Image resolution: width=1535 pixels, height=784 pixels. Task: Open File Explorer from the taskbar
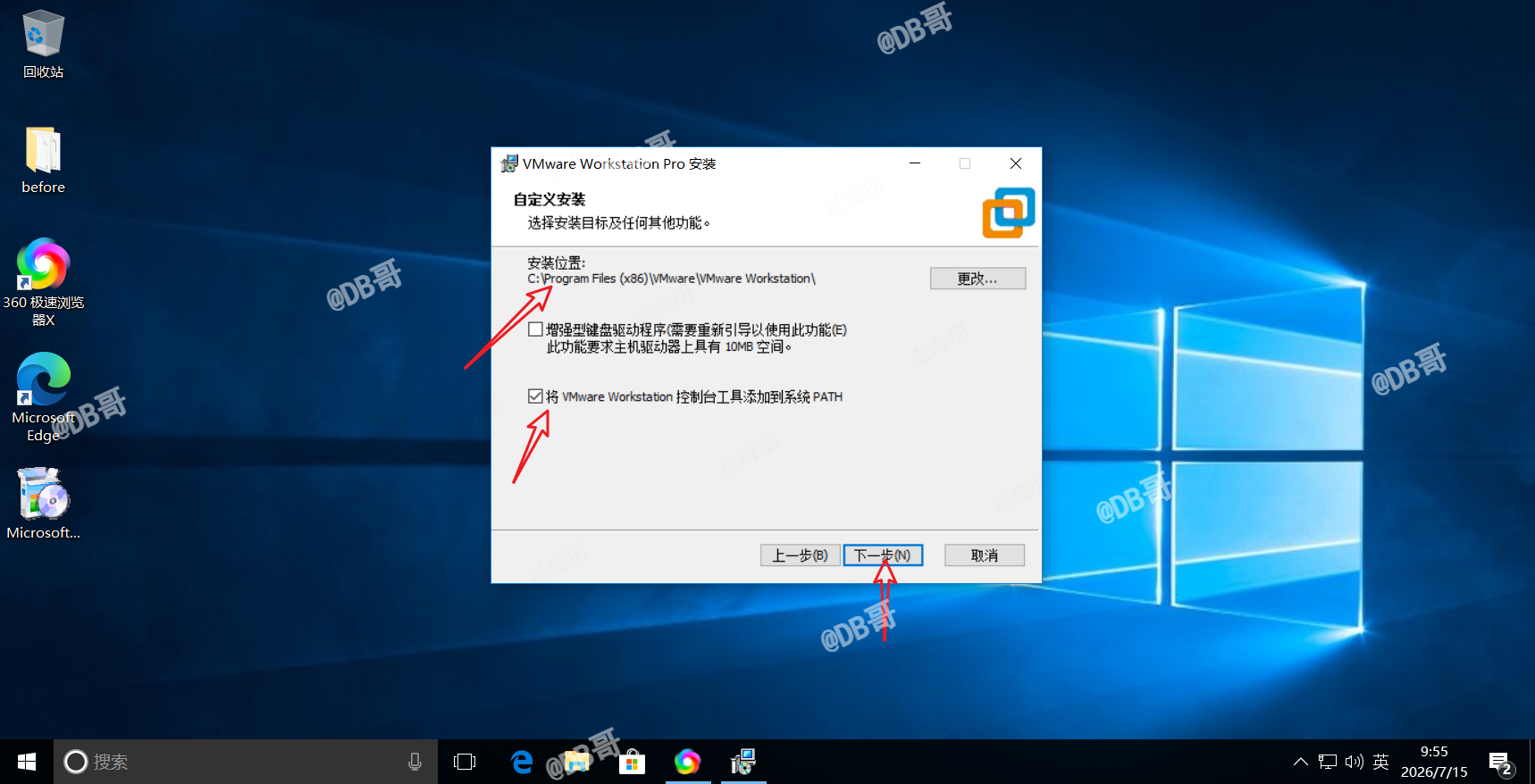[x=577, y=762]
